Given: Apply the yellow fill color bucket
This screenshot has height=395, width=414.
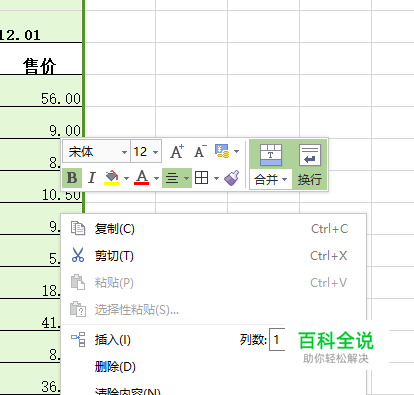Looking at the screenshot, I should coord(112,178).
